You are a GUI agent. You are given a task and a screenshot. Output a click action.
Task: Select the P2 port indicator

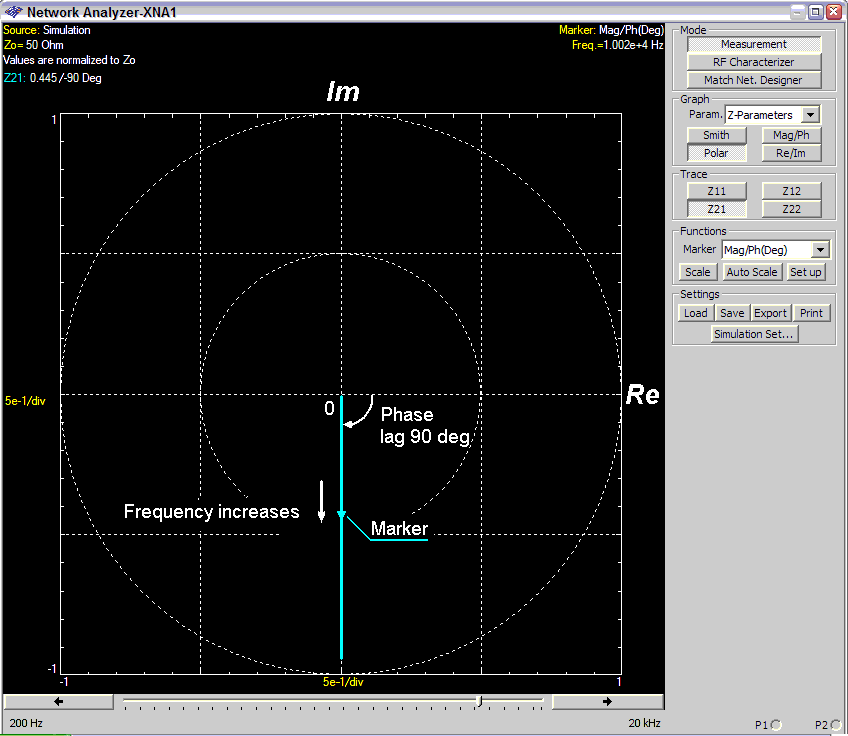[x=835, y=725]
